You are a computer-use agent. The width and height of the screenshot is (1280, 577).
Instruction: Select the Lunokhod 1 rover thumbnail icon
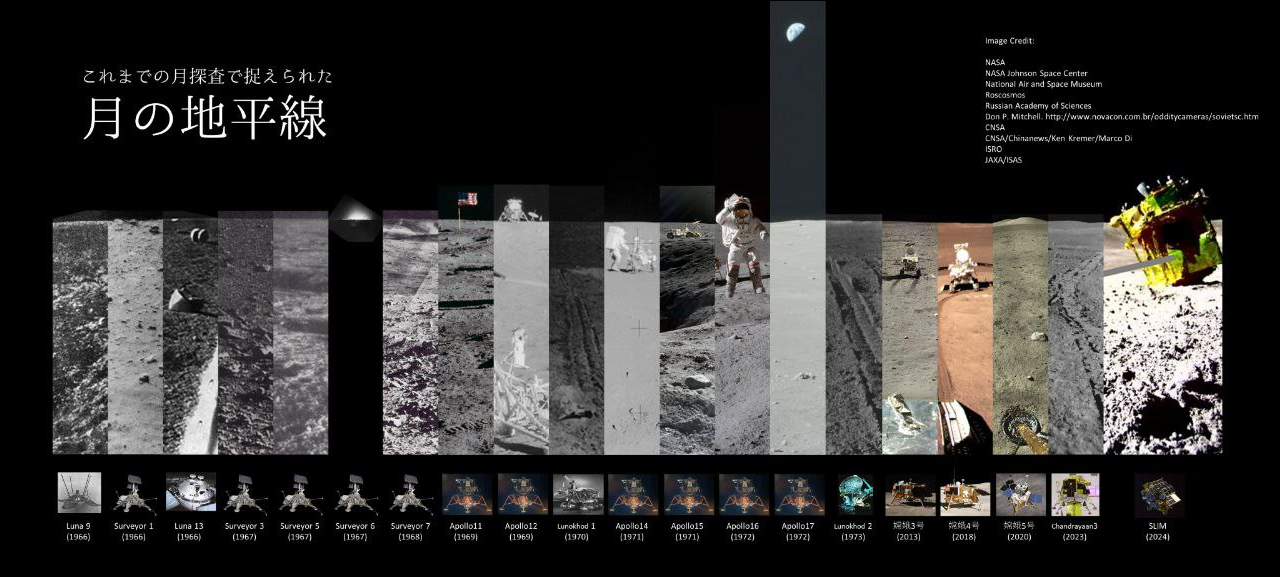click(577, 494)
